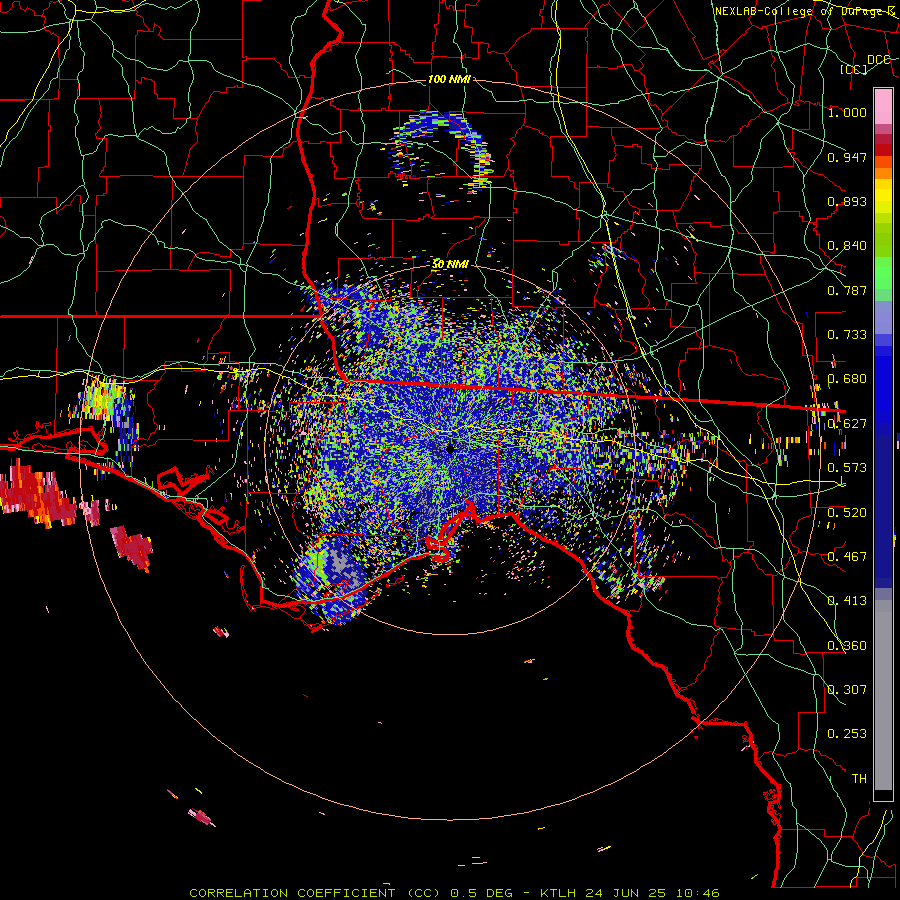Click the TH threshold label on the scale
900x900 pixels.
(859, 779)
